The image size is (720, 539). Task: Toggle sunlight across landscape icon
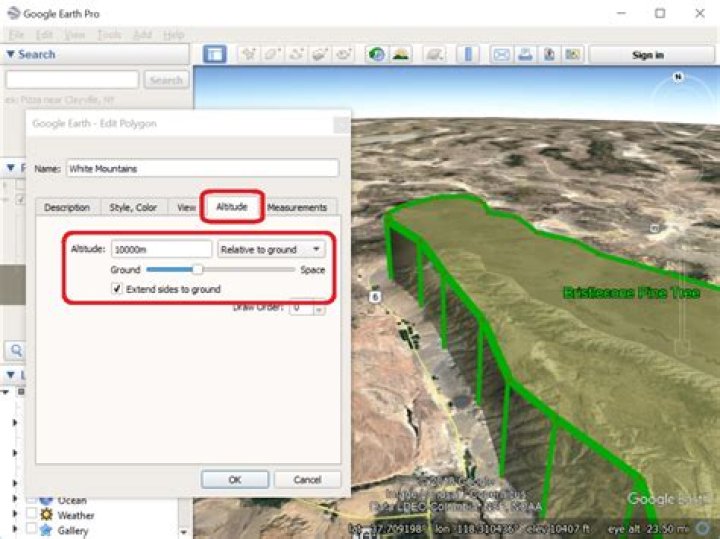[401, 54]
